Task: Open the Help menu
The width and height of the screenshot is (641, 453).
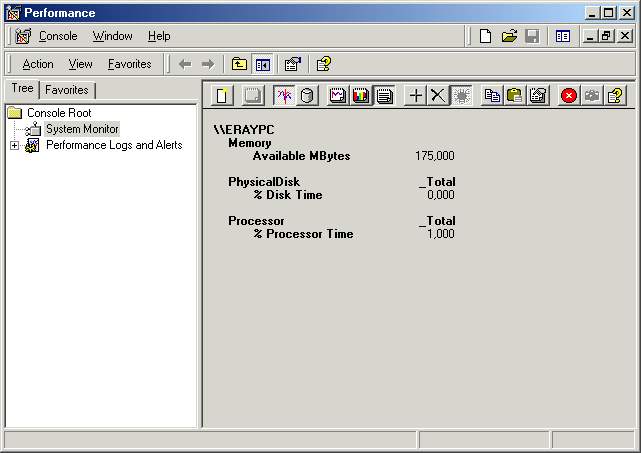Action: pyautogui.click(x=159, y=36)
